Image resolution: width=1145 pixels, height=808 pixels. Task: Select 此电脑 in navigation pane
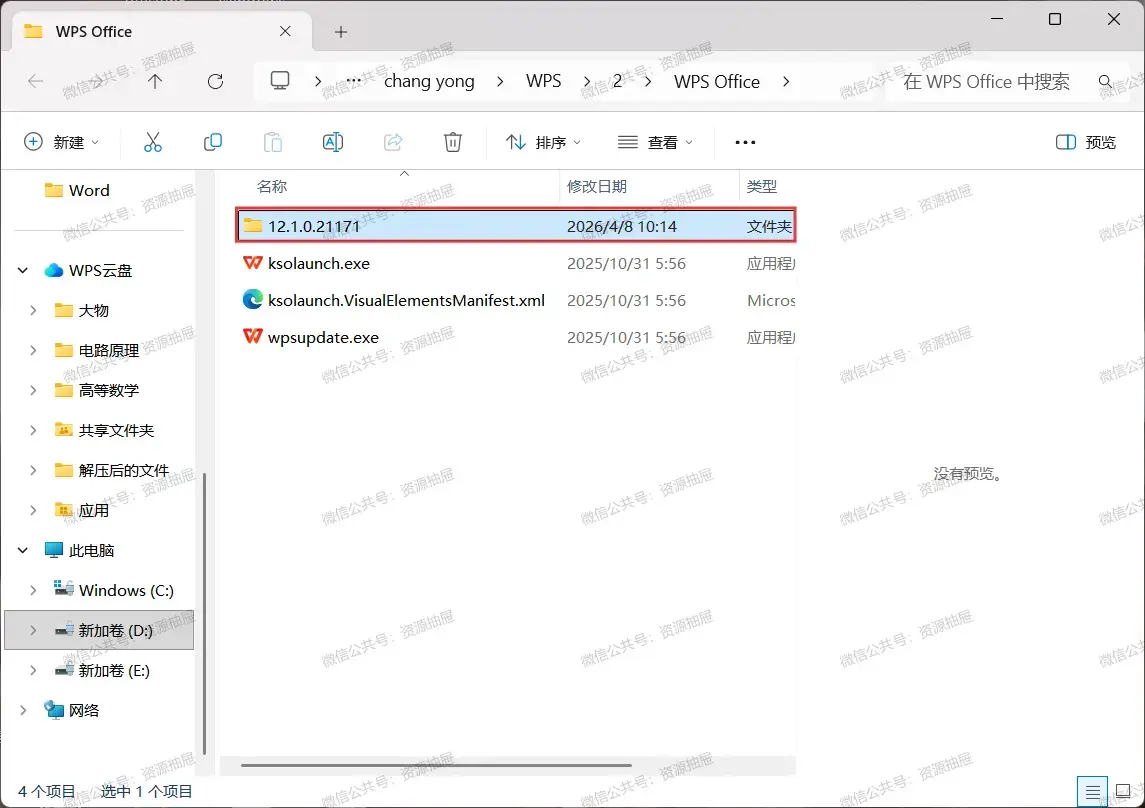point(91,550)
